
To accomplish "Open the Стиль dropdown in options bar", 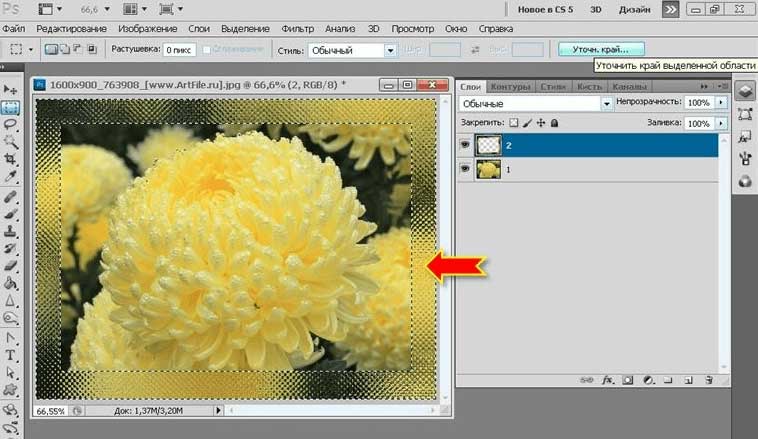I will [350, 49].
